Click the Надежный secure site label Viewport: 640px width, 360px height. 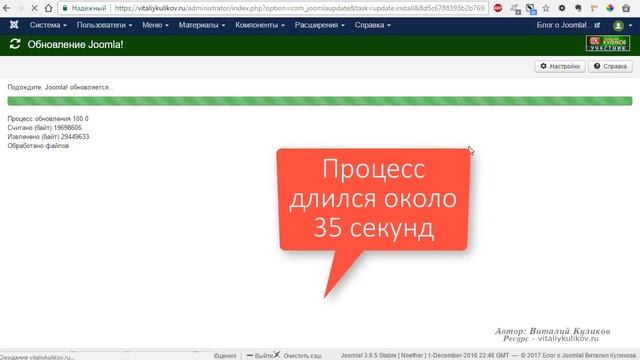point(89,8)
